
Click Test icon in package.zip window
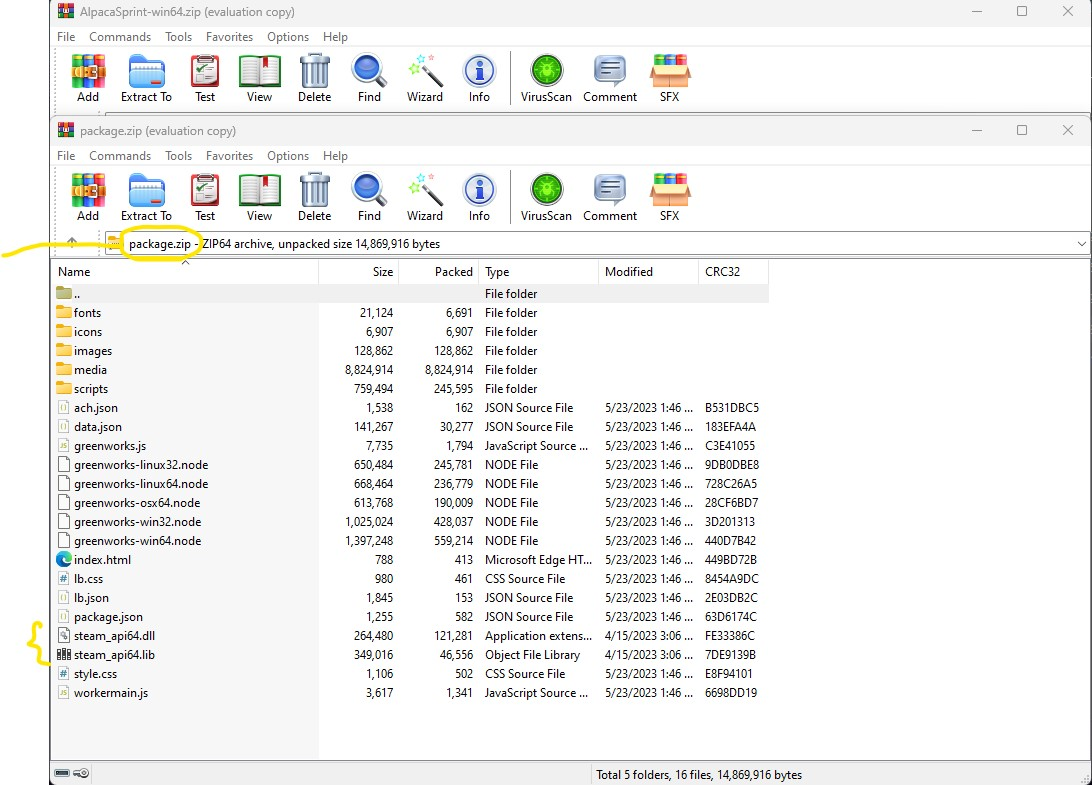coord(205,197)
